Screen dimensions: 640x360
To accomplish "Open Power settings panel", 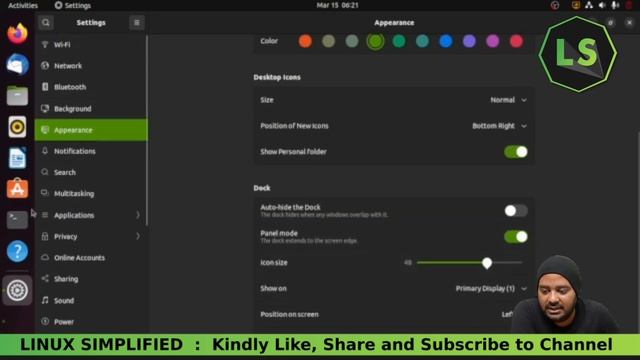I will (91, 321).
